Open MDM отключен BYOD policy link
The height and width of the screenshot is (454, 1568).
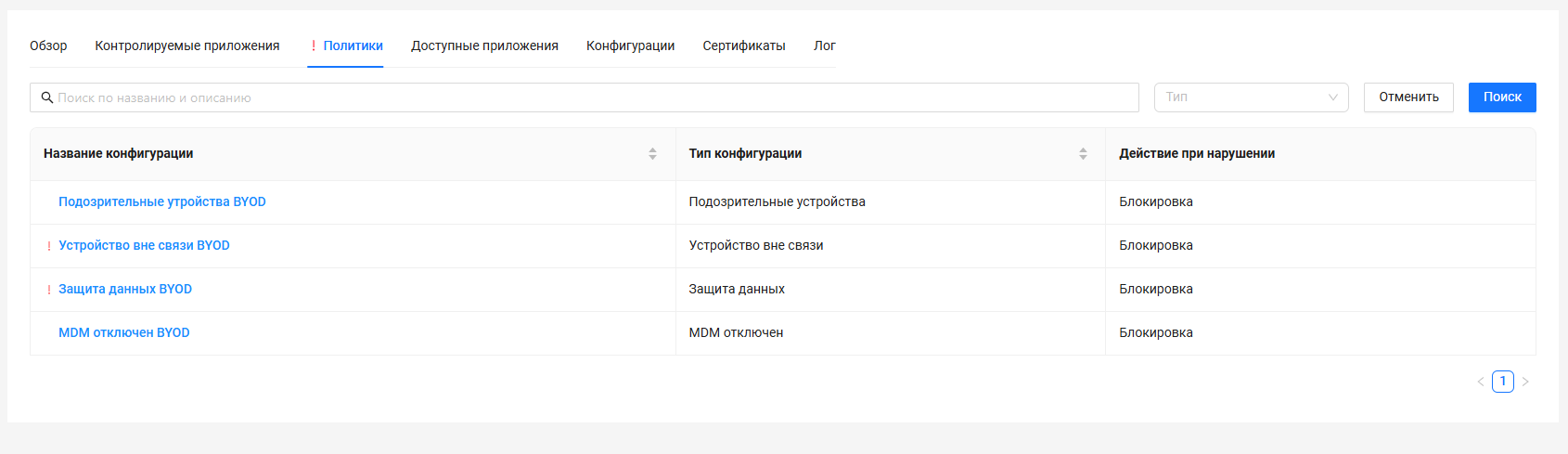point(123,333)
